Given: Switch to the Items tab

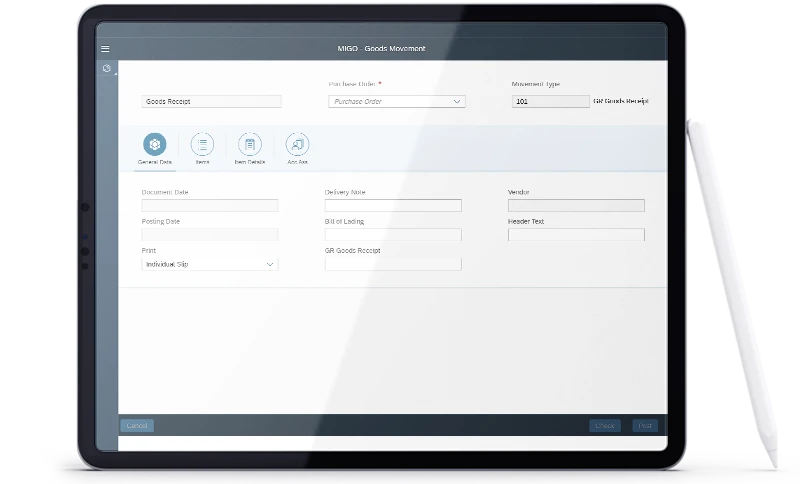Looking at the screenshot, I should tap(203, 144).
